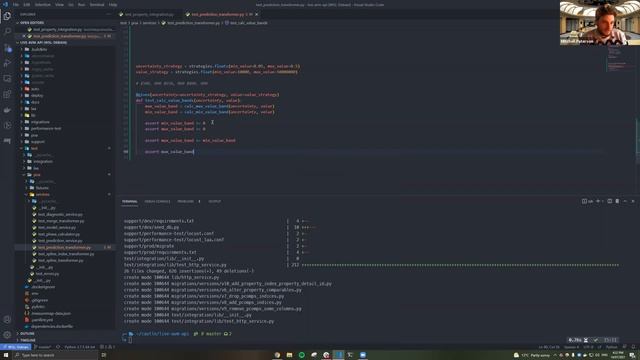Close the terminal panel
This screenshot has height=360, width=640.
tap(633, 201)
